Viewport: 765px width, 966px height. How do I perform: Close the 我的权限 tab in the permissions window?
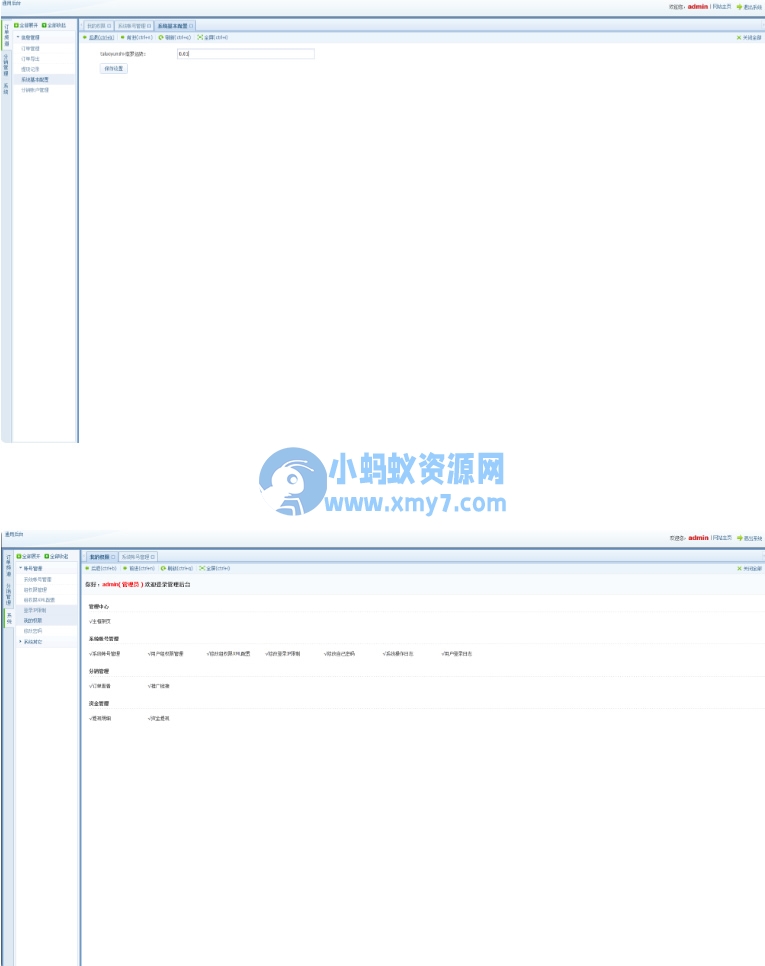(x=113, y=557)
